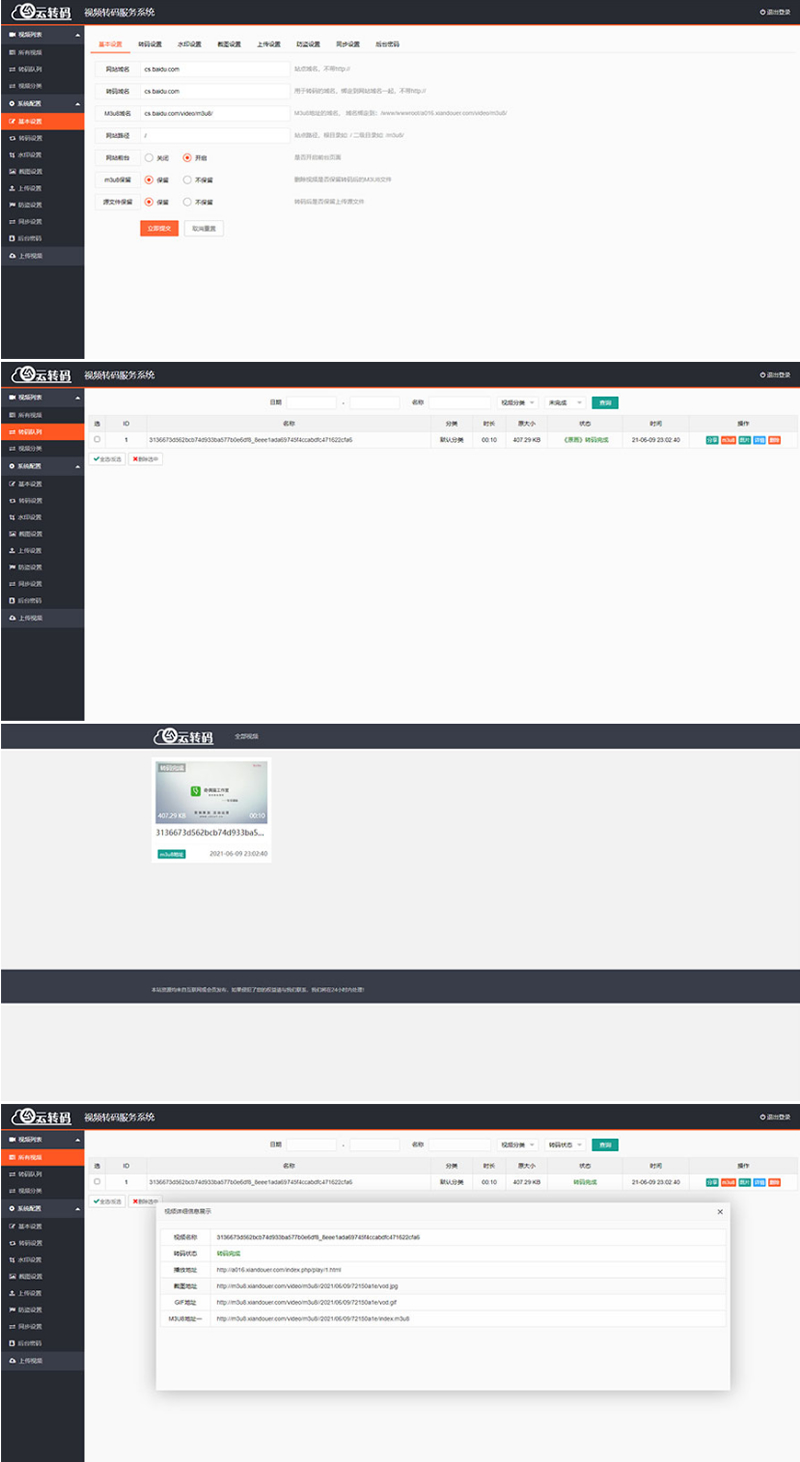Screen dimensions: 800x1462
Task: Select 不保留 for the 源文件保留 option
Action: click(x=187, y=202)
